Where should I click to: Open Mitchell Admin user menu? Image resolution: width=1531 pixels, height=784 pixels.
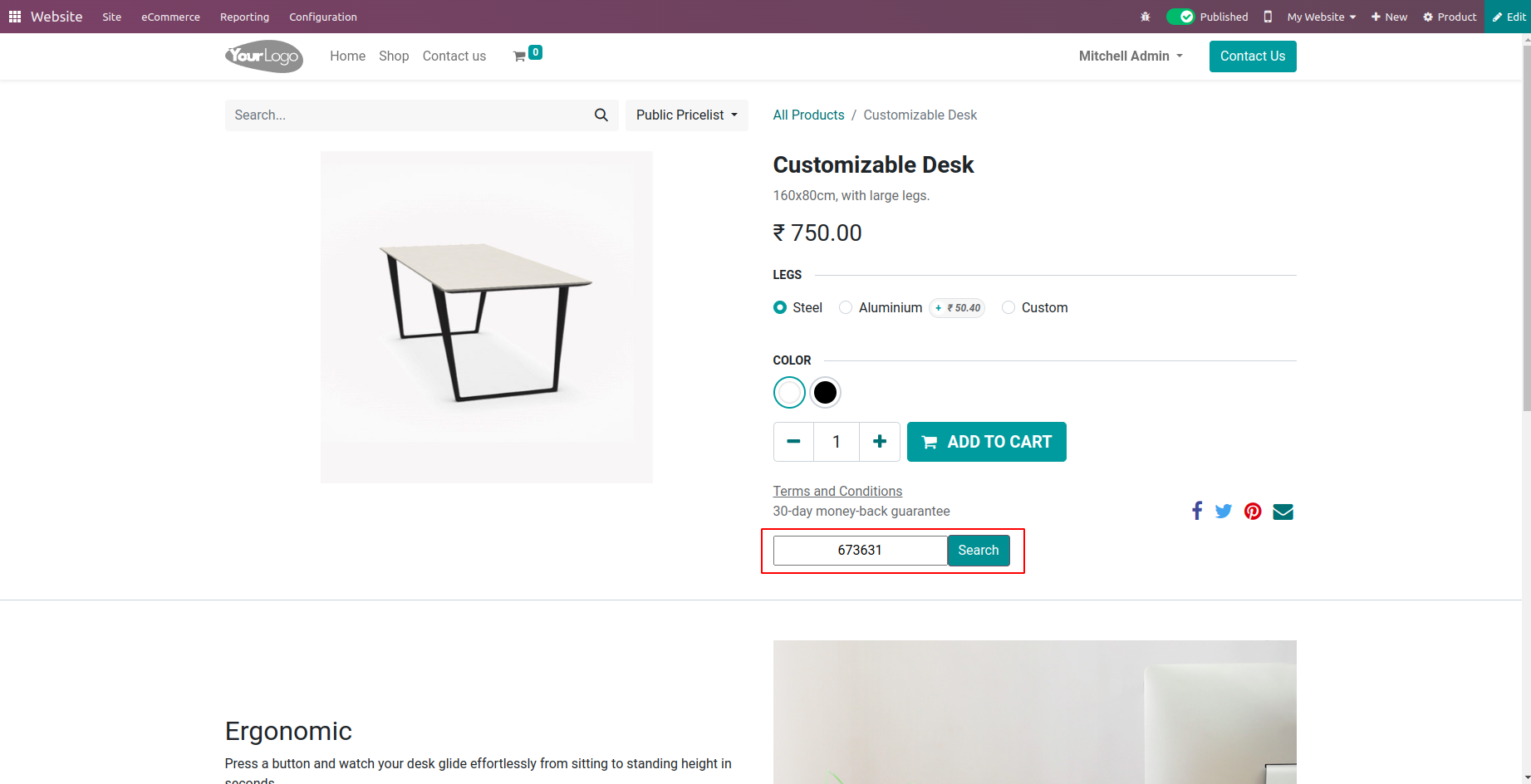point(1131,56)
